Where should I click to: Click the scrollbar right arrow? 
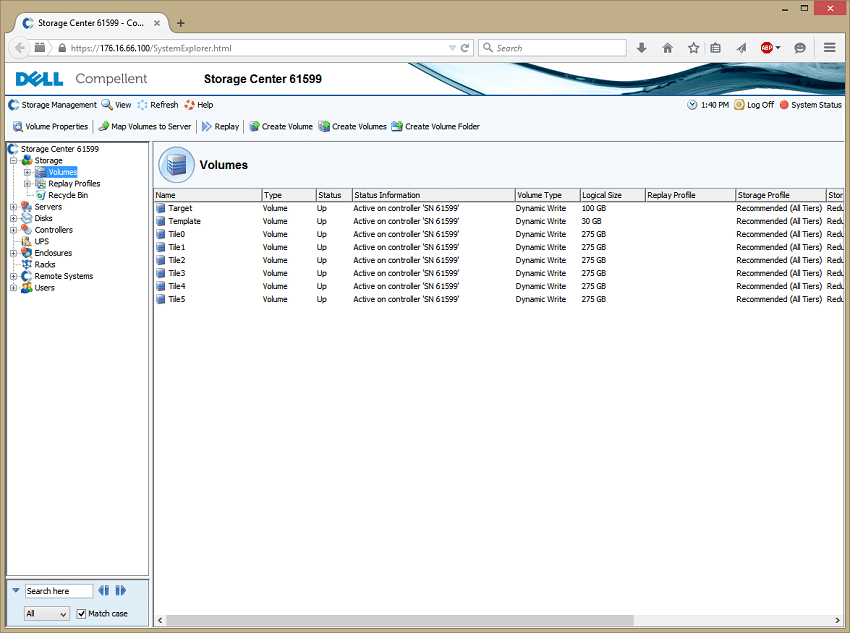click(x=838, y=620)
